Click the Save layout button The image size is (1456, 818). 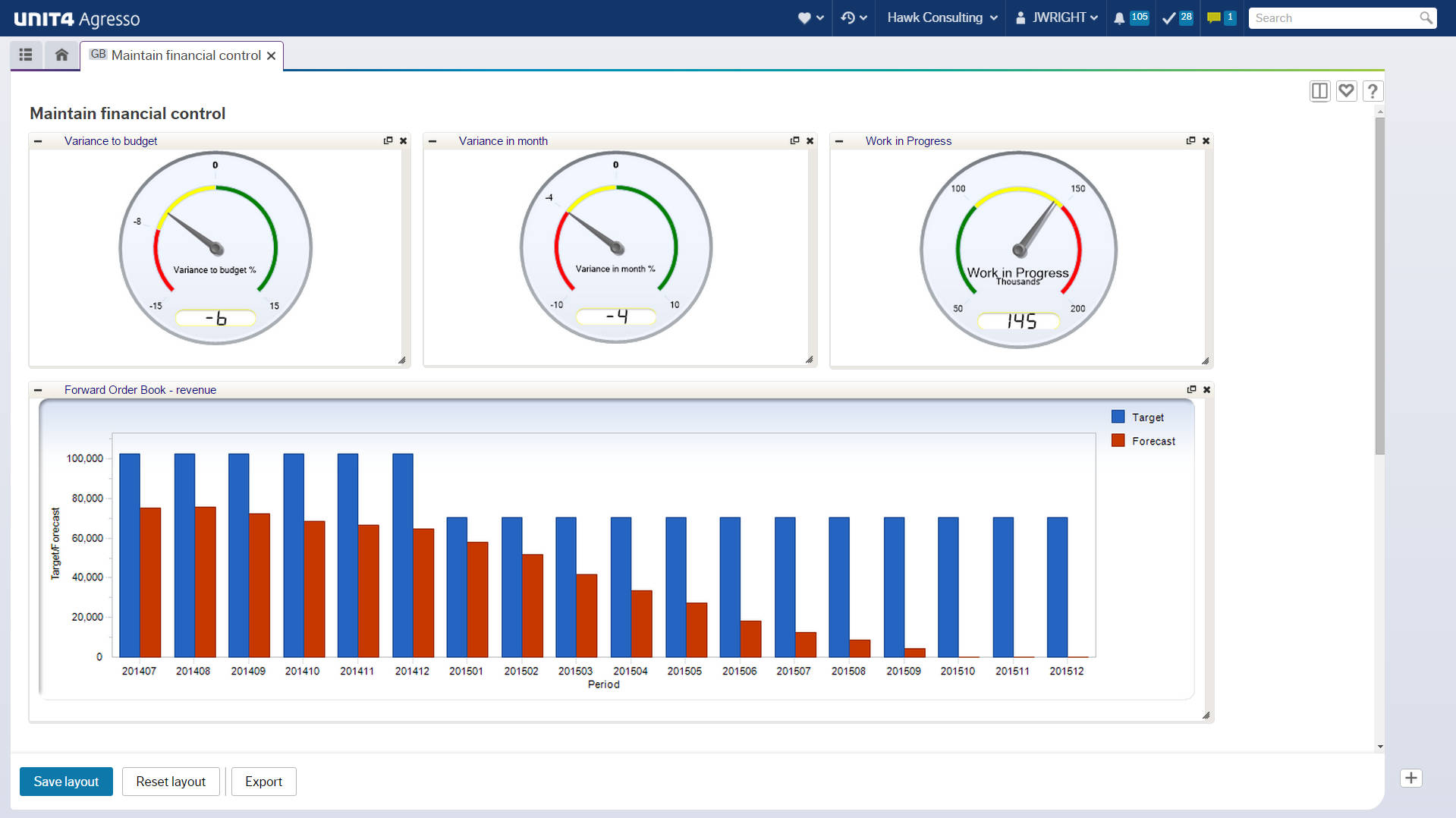click(x=66, y=782)
